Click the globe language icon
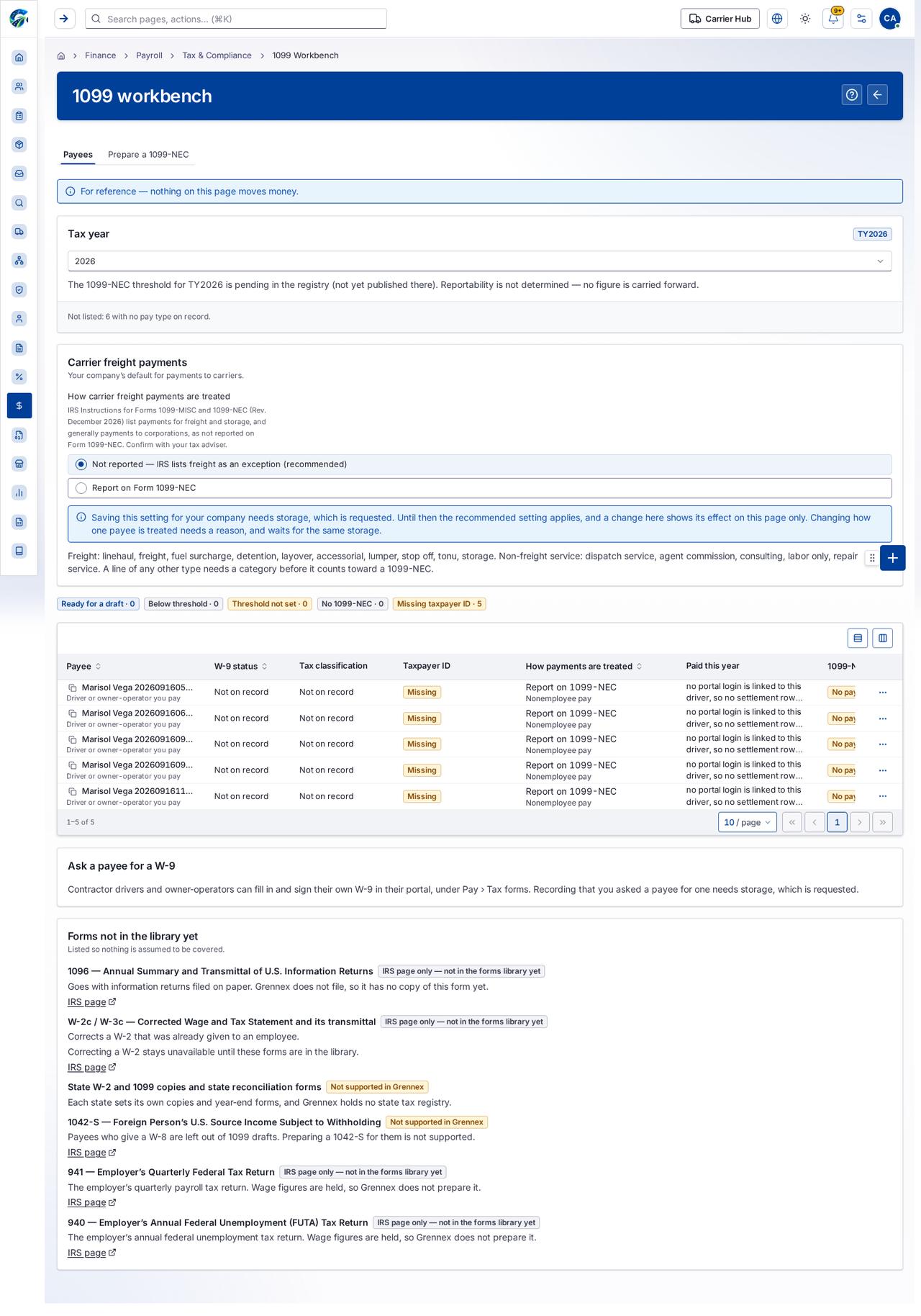 click(777, 19)
